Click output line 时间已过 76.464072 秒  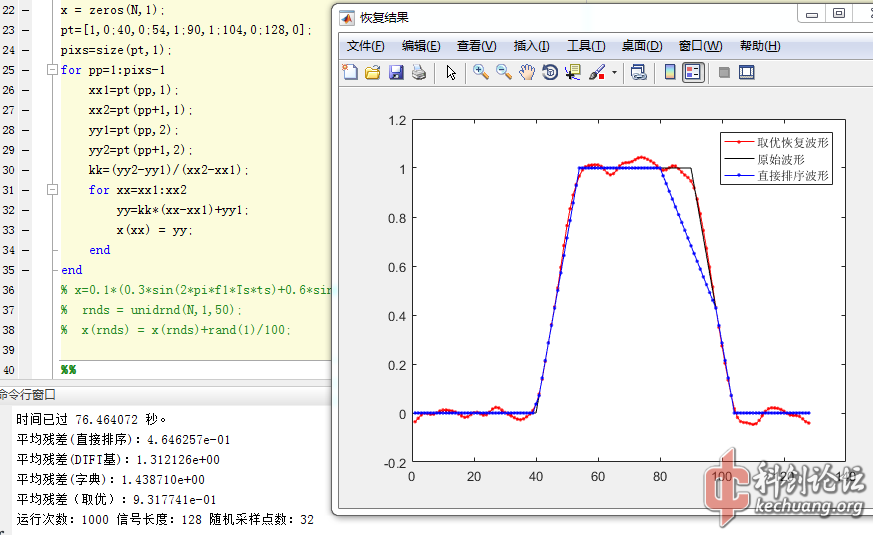click(91, 419)
